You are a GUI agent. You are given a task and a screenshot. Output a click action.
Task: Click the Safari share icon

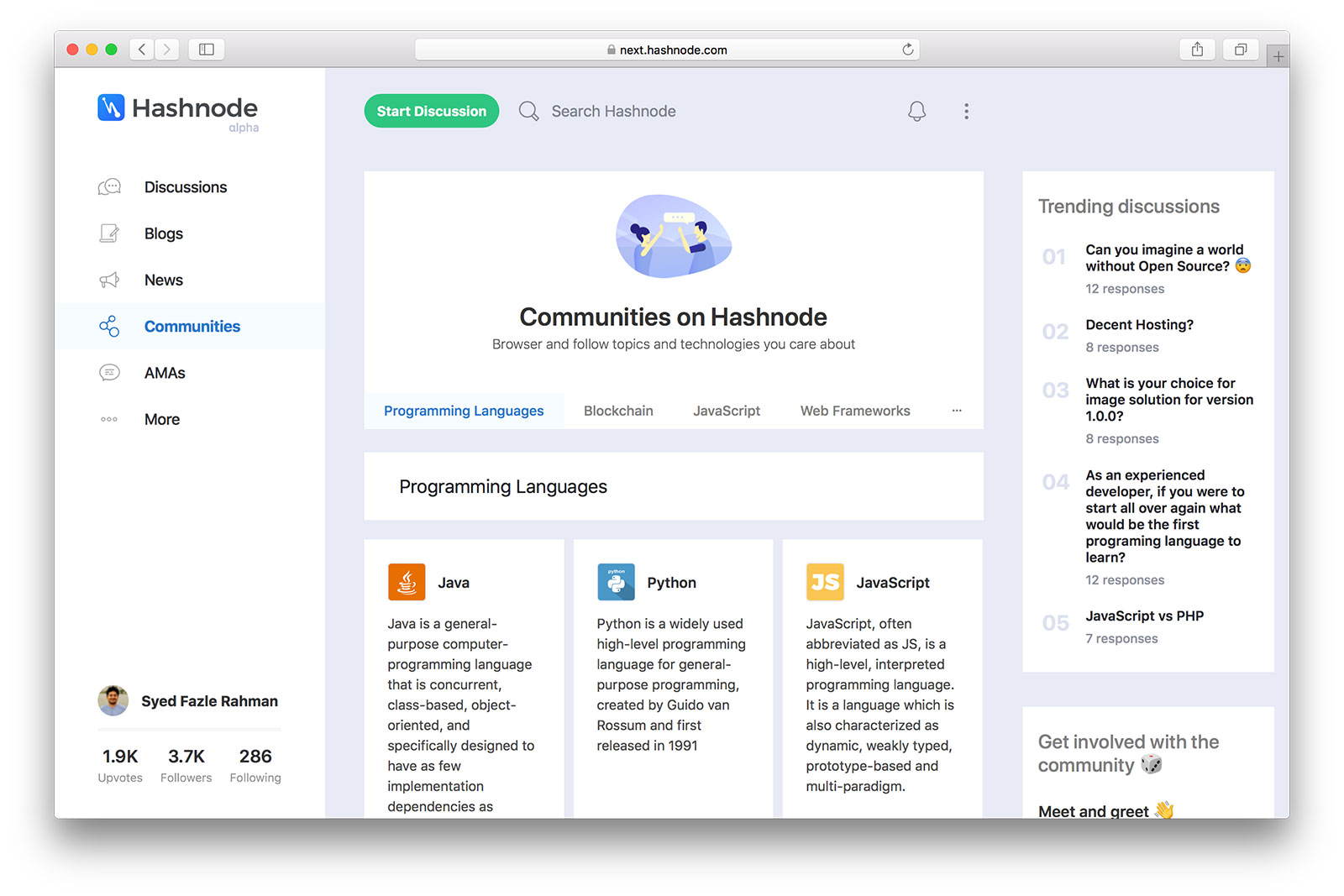click(x=1197, y=50)
